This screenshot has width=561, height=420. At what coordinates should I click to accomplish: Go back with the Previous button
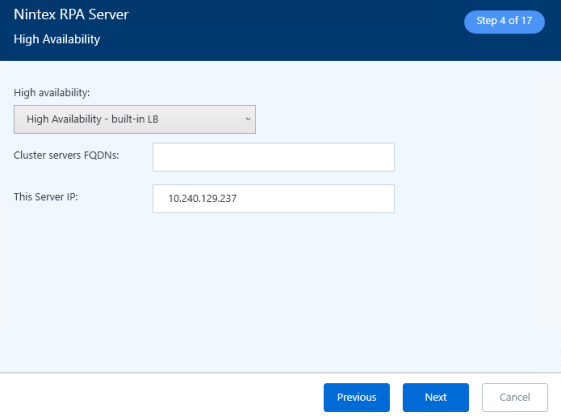(x=357, y=397)
